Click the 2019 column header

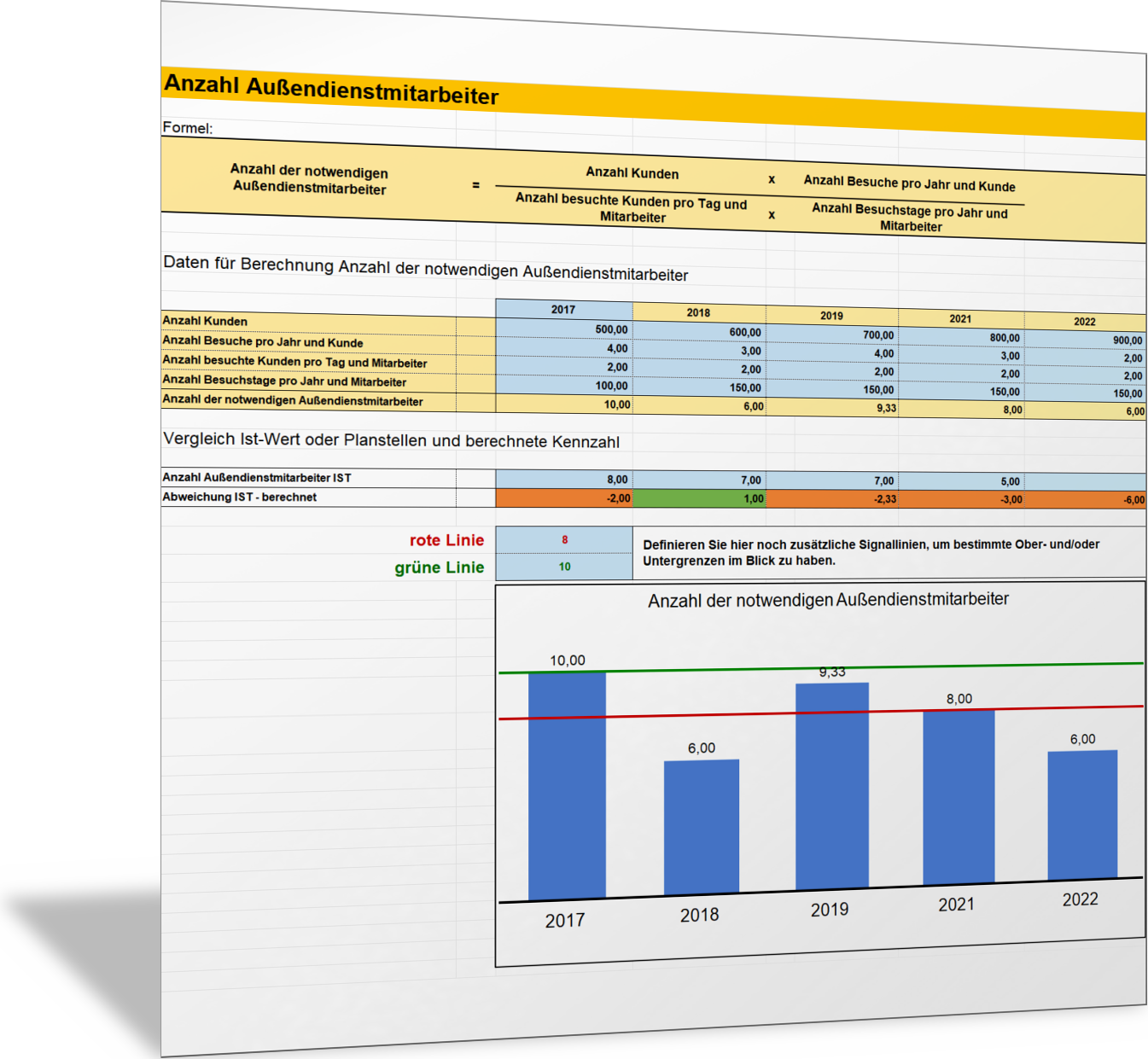pos(831,316)
